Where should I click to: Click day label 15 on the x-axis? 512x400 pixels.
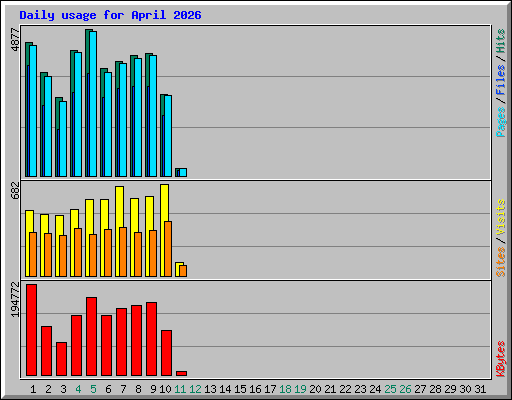[240, 389]
